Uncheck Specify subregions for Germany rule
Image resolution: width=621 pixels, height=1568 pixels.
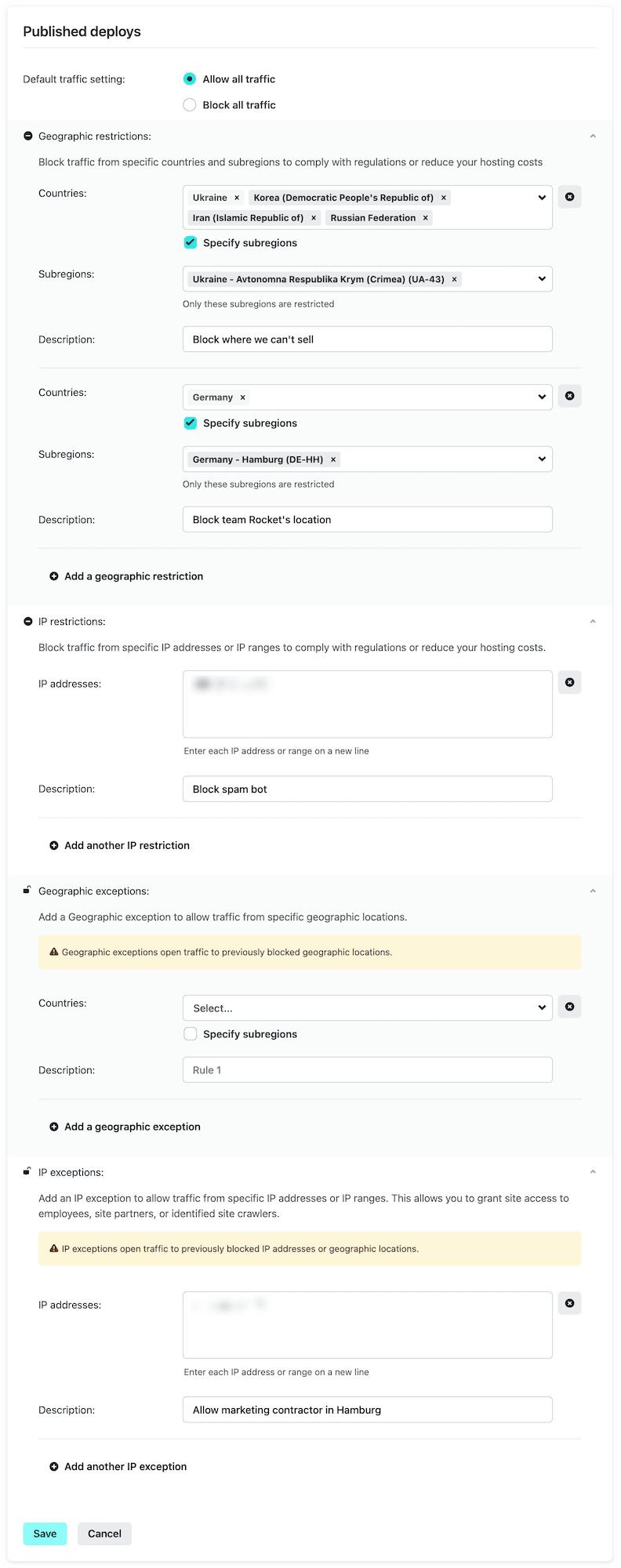click(191, 423)
